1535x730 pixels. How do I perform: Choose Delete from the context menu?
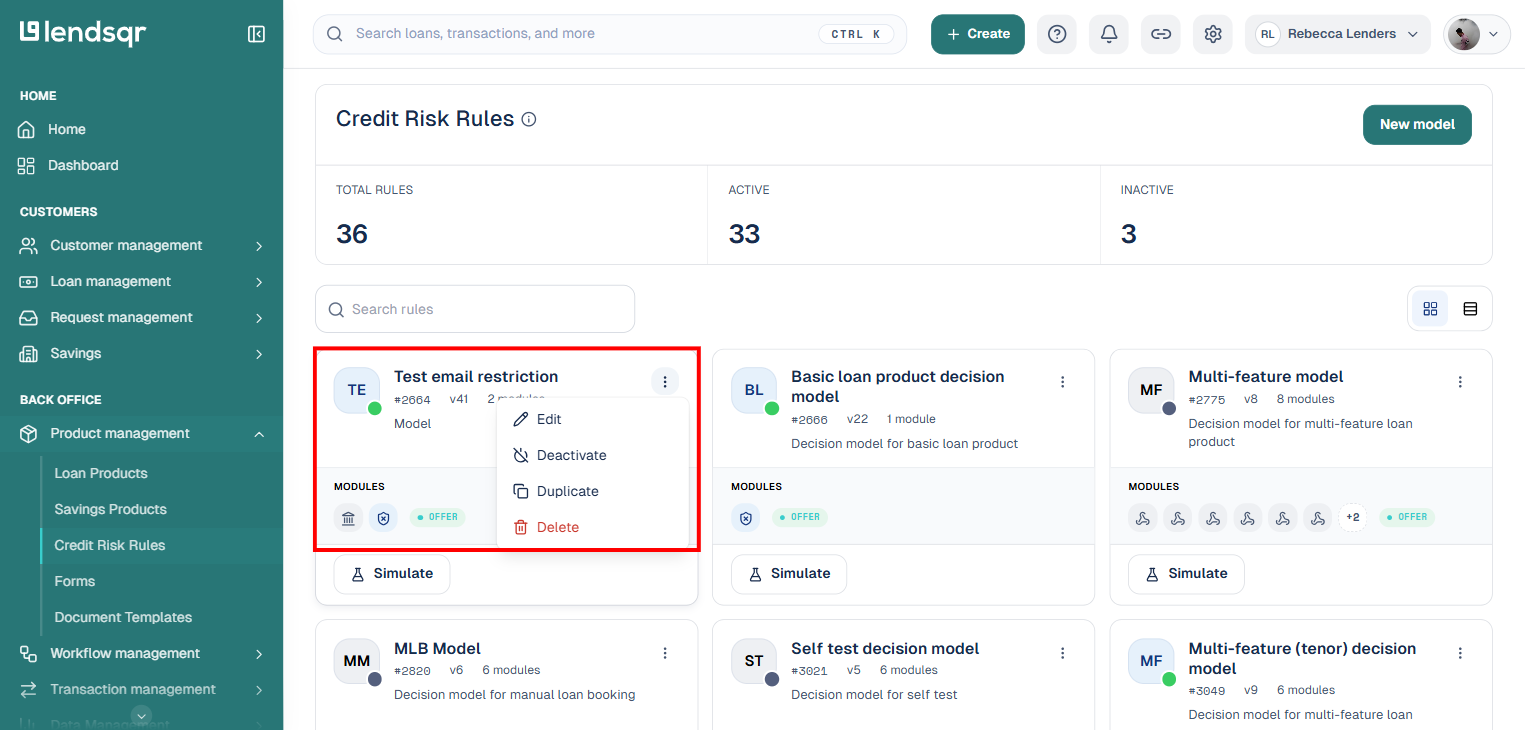point(592,528)
